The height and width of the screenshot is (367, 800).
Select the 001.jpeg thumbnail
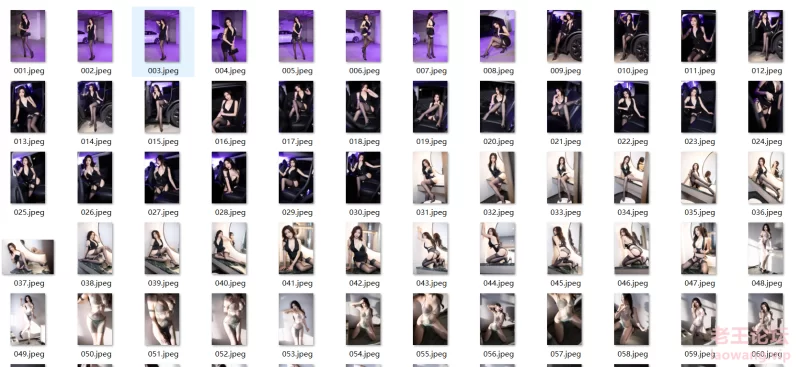point(28,36)
